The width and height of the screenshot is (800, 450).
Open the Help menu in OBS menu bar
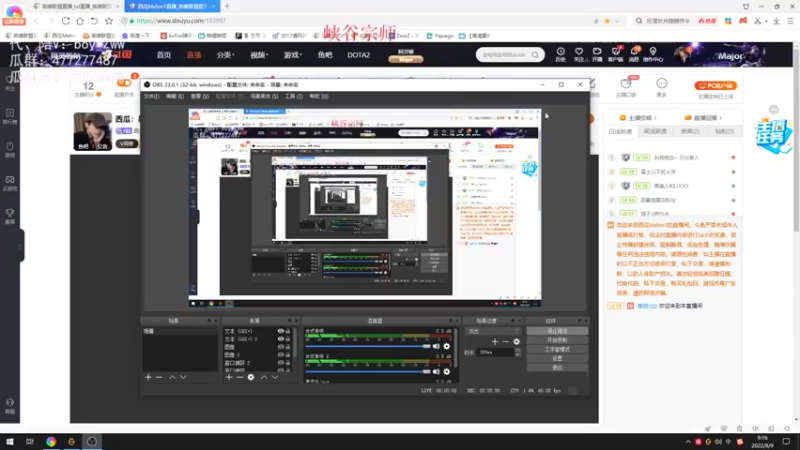pyautogui.click(x=319, y=96)
